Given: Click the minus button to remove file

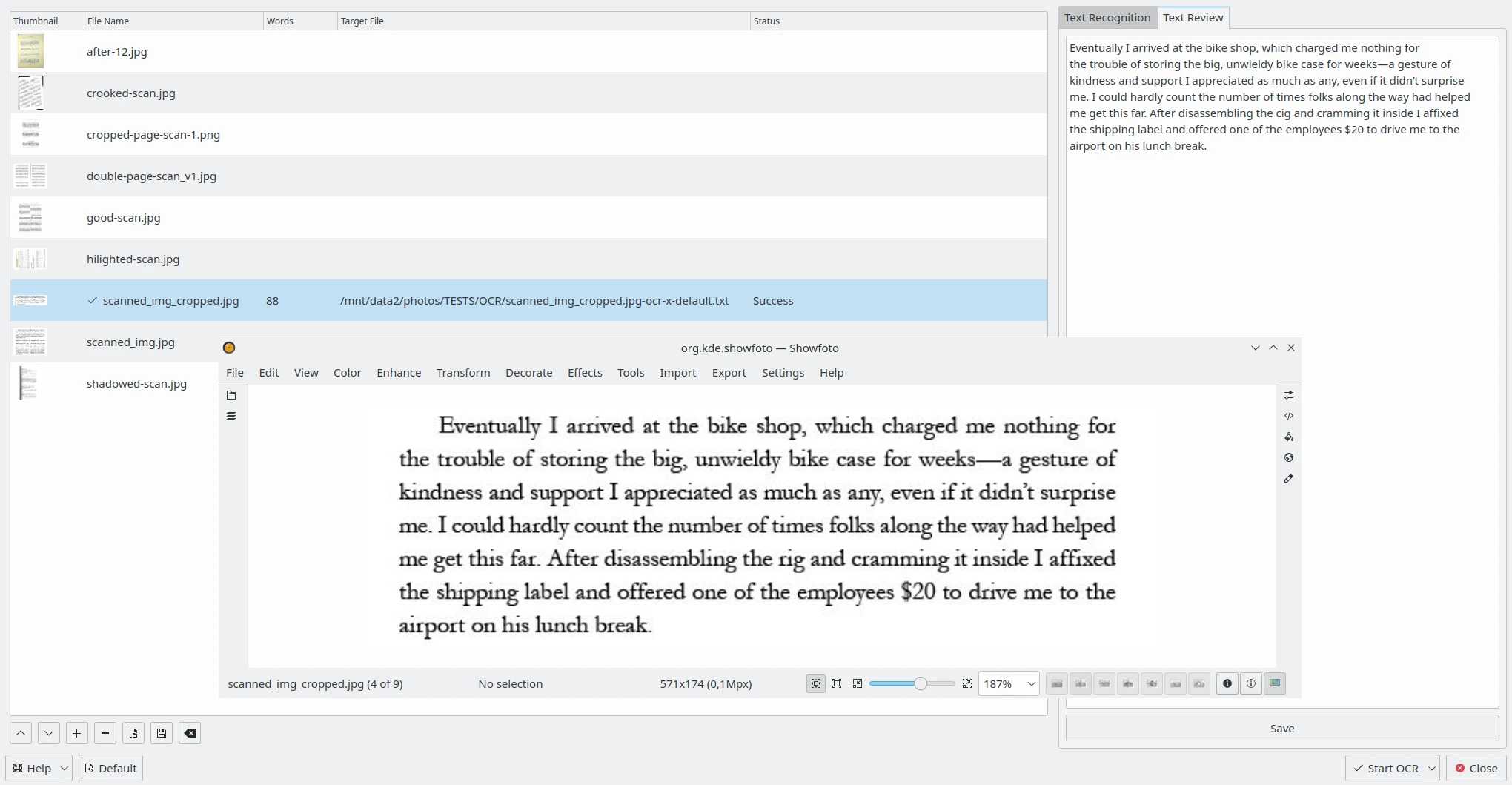Looking at the screenshot, I should point(105,733).
